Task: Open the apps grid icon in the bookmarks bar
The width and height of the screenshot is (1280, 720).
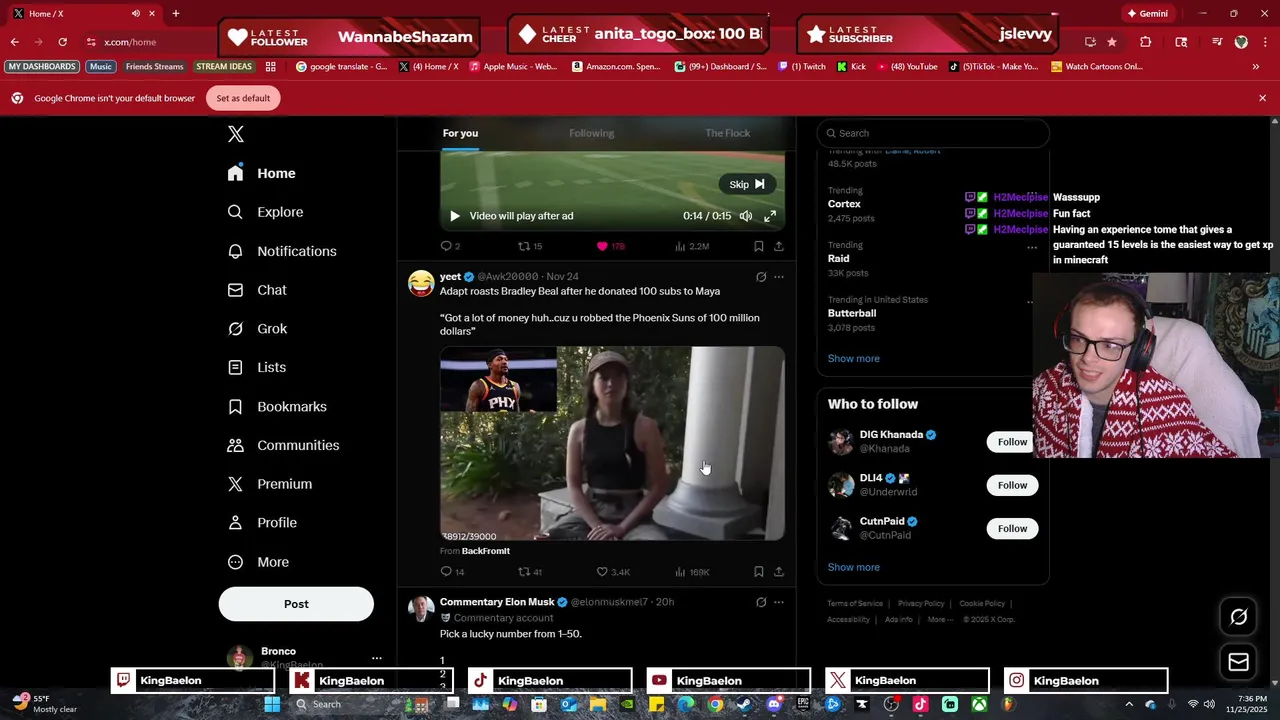Action: click(x=270, y=67)
